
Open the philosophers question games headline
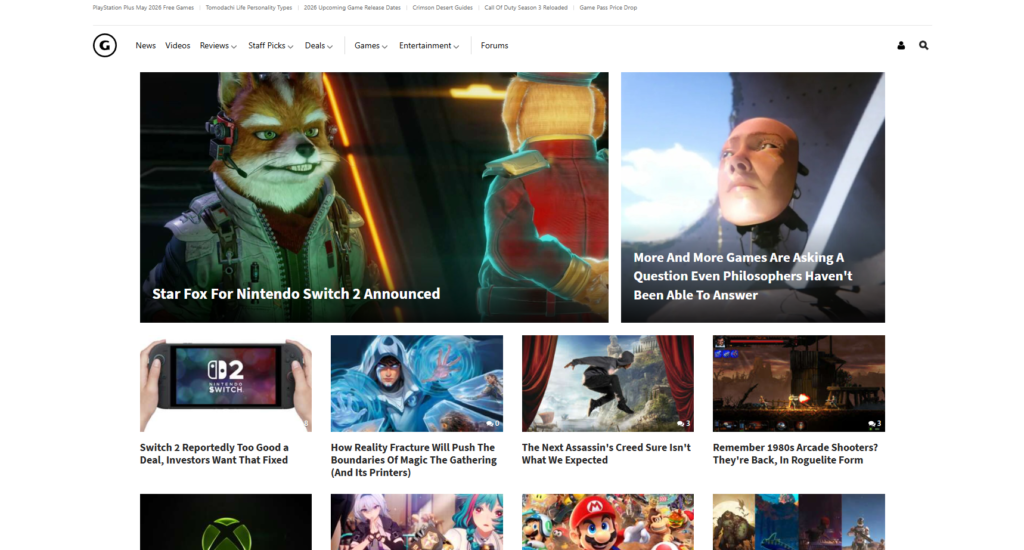point(743,276)
